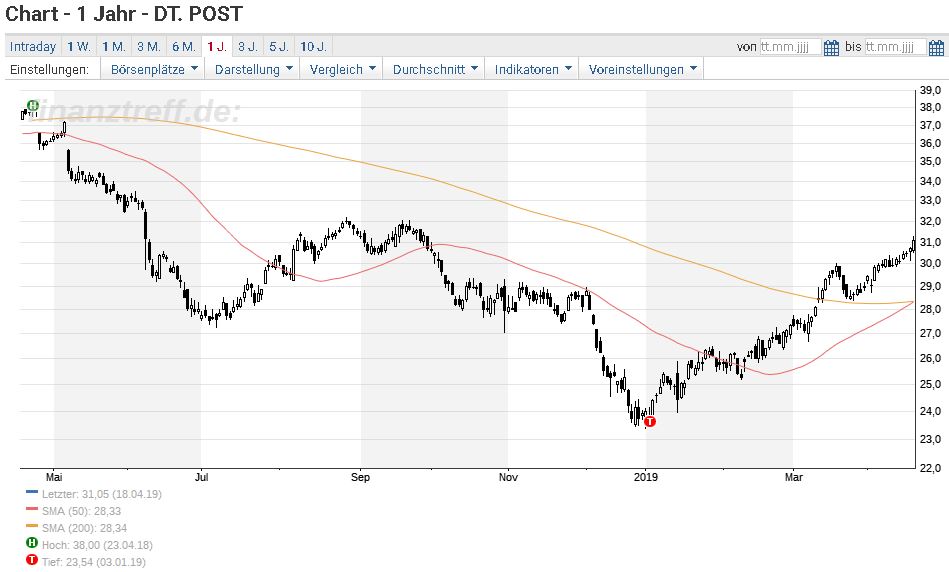Click the 'Nov' x-axis label
This screenshot has height=572, width=949.
(x=508, y=477)
